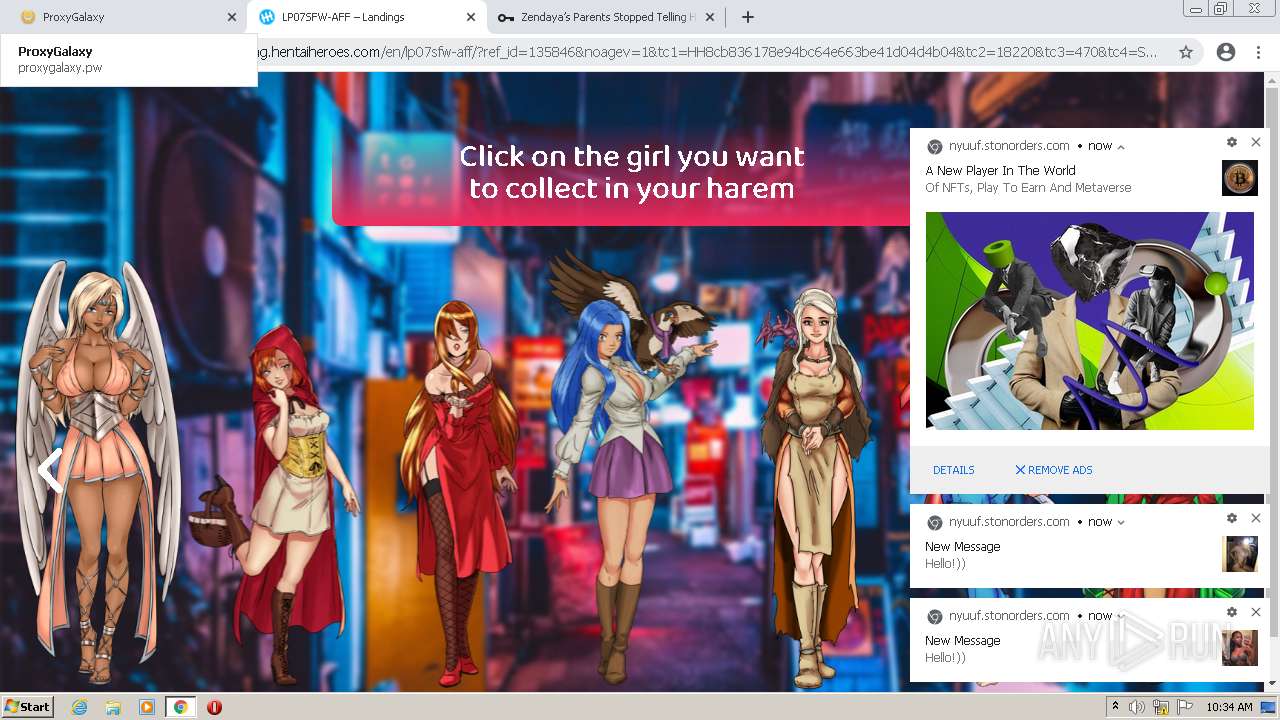The height and width of the screenshot is (720, 1280).
Task: Click the red Opera-style taskbar icon
Action: (x=214, y=707)
